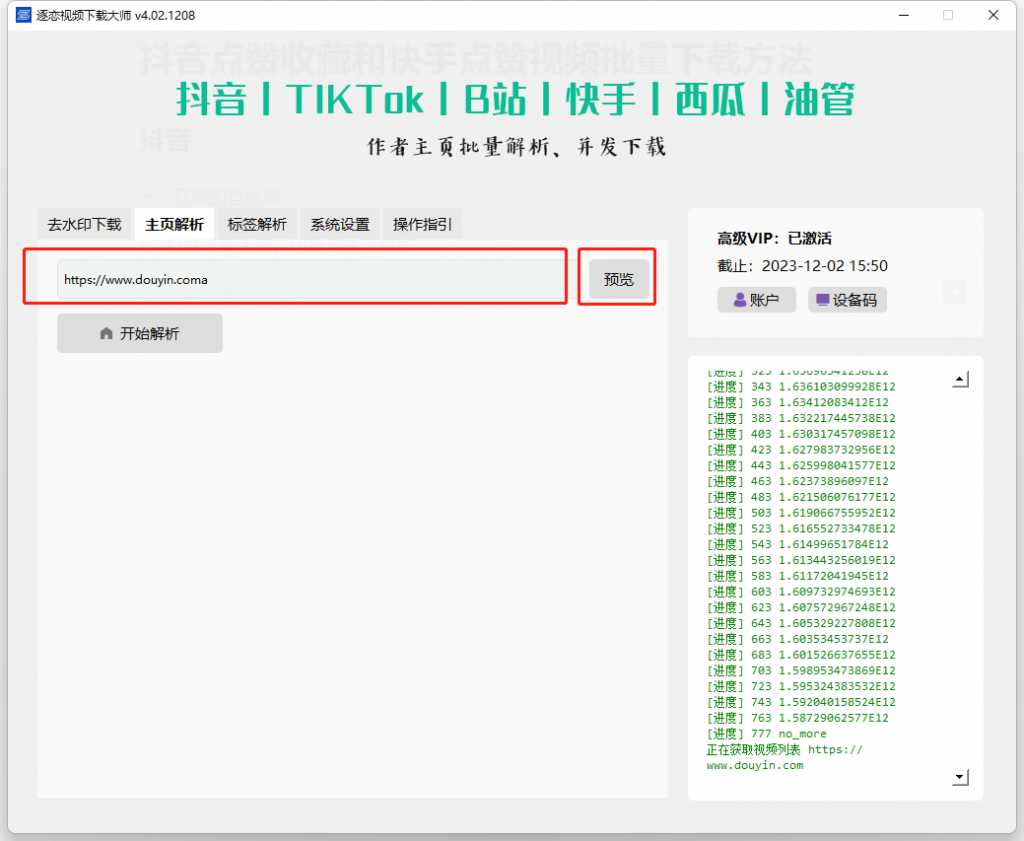Select the 主页解析 tab
Screen dimensions: 1024x841
(x=174, y=225)
